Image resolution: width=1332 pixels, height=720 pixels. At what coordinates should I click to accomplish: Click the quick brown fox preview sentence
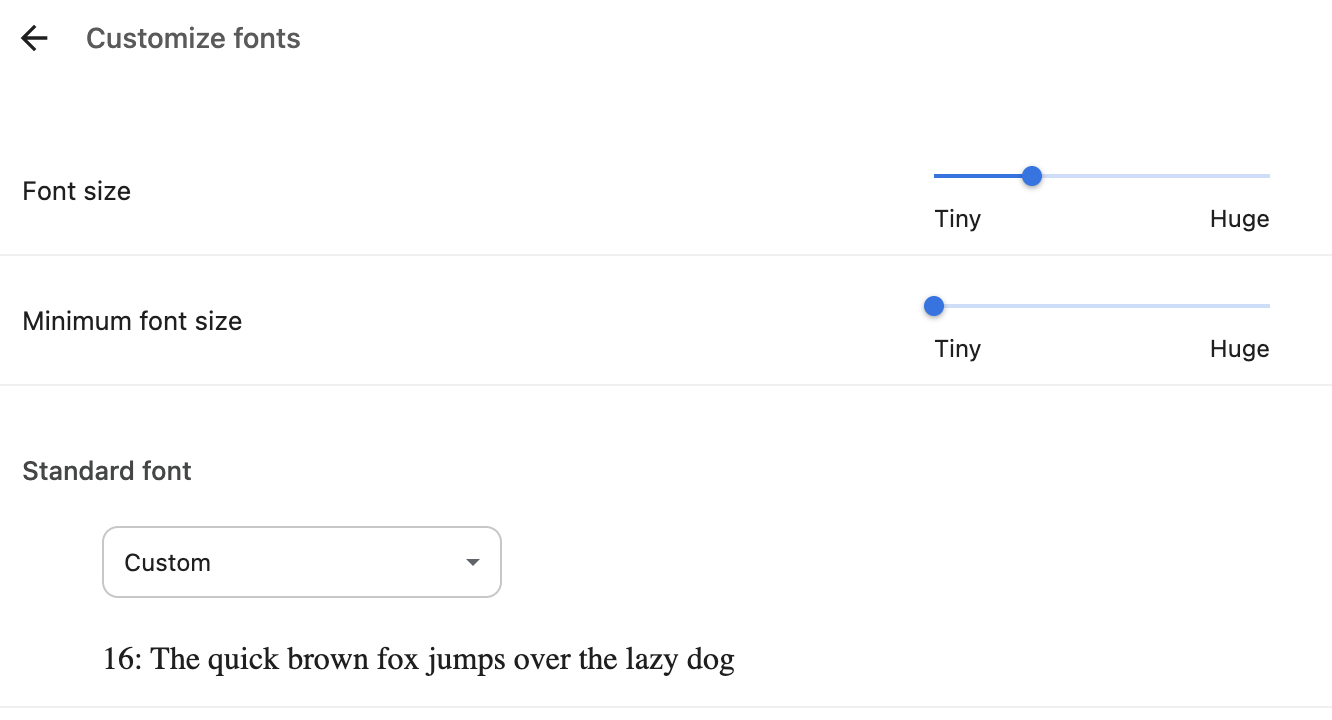pos(419,660)
